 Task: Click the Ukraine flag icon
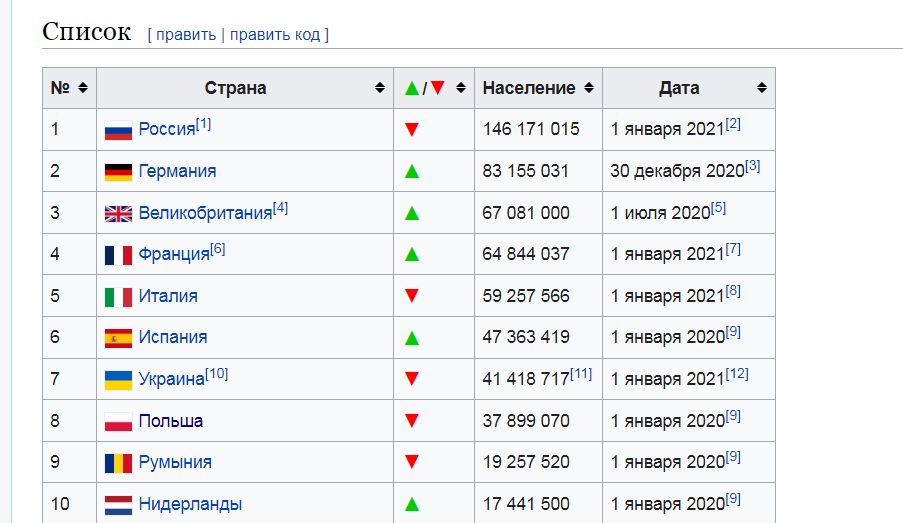118,380
